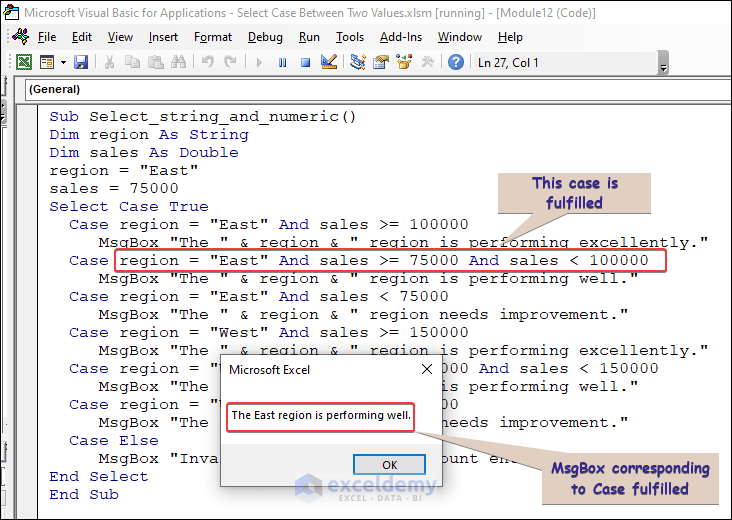Open the Help menu
The image size is (732, 520).
click(510, 37)
